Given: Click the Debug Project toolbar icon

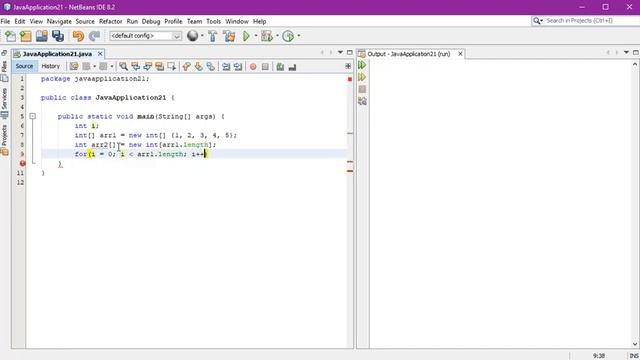Looking at the screenshot, I should click(x=267, y=36).
